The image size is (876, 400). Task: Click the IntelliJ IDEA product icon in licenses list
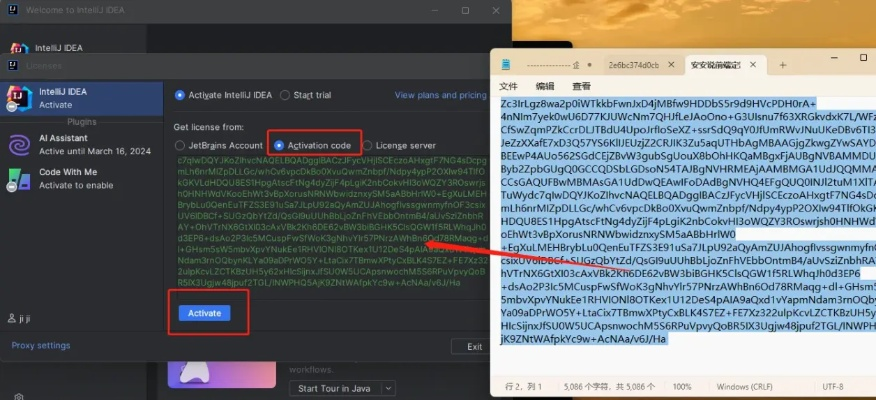point(18,99)
